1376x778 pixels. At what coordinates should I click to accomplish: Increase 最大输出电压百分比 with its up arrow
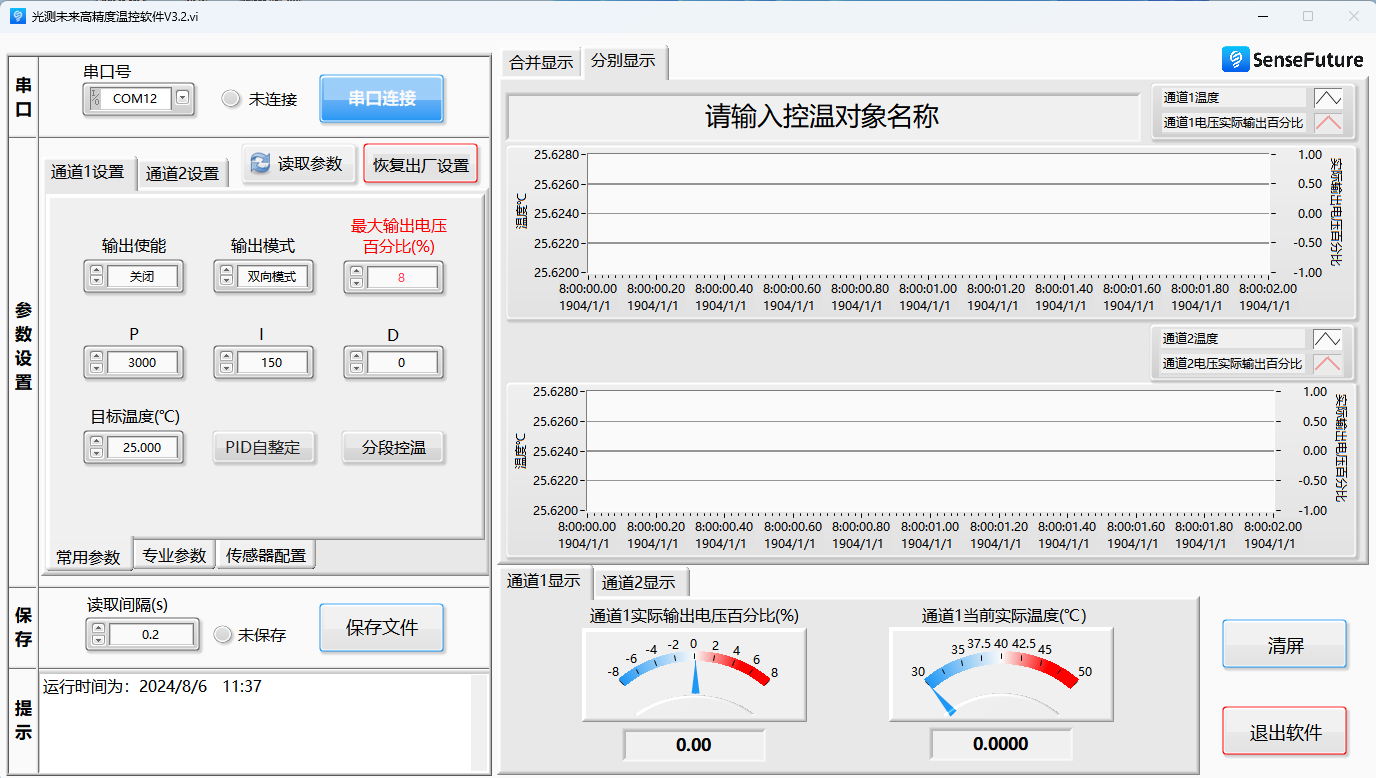(357, 272)
